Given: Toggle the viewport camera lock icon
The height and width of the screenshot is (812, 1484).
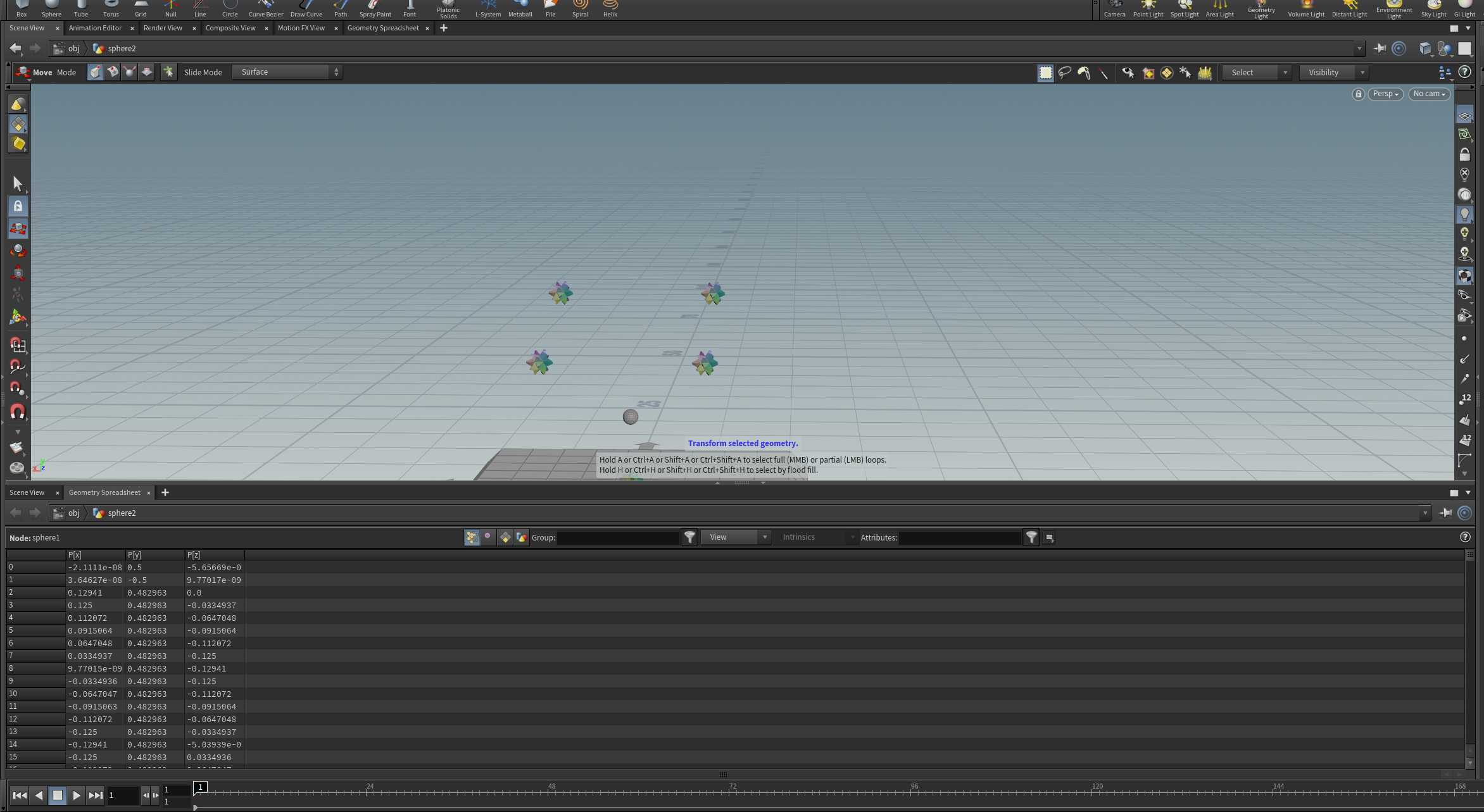Looking at the screenshot, I should coord(1357,94).
